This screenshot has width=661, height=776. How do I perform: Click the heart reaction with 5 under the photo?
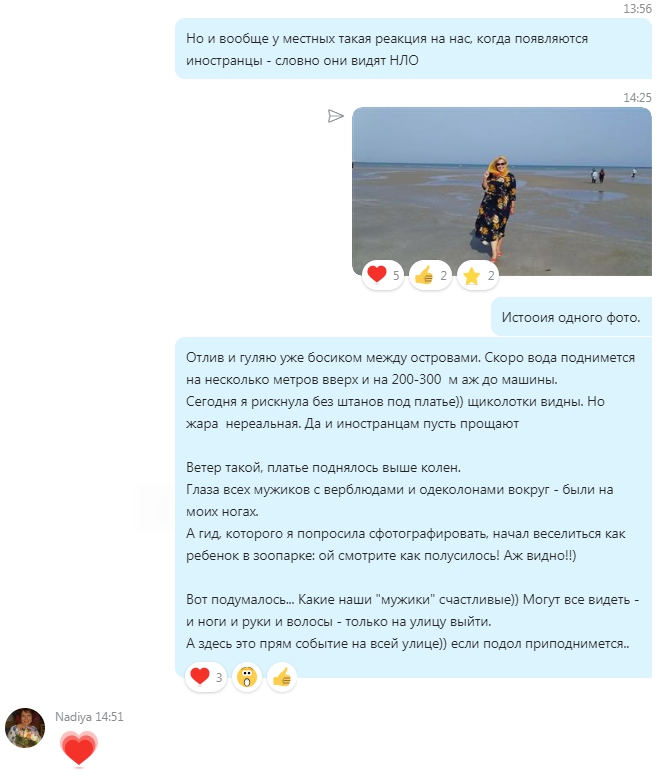pyautogui.click(x=383, y=275)
